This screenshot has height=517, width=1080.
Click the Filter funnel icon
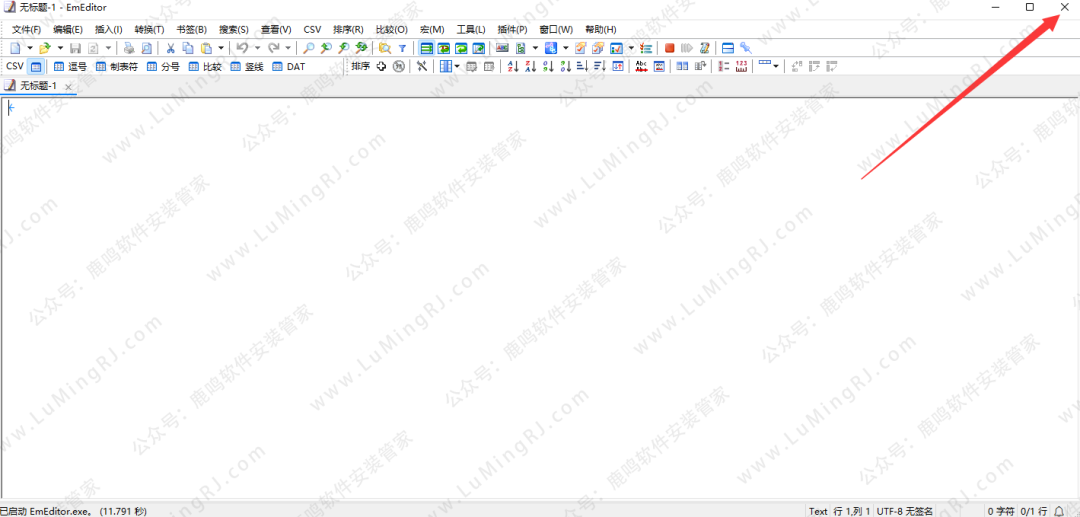402,48
